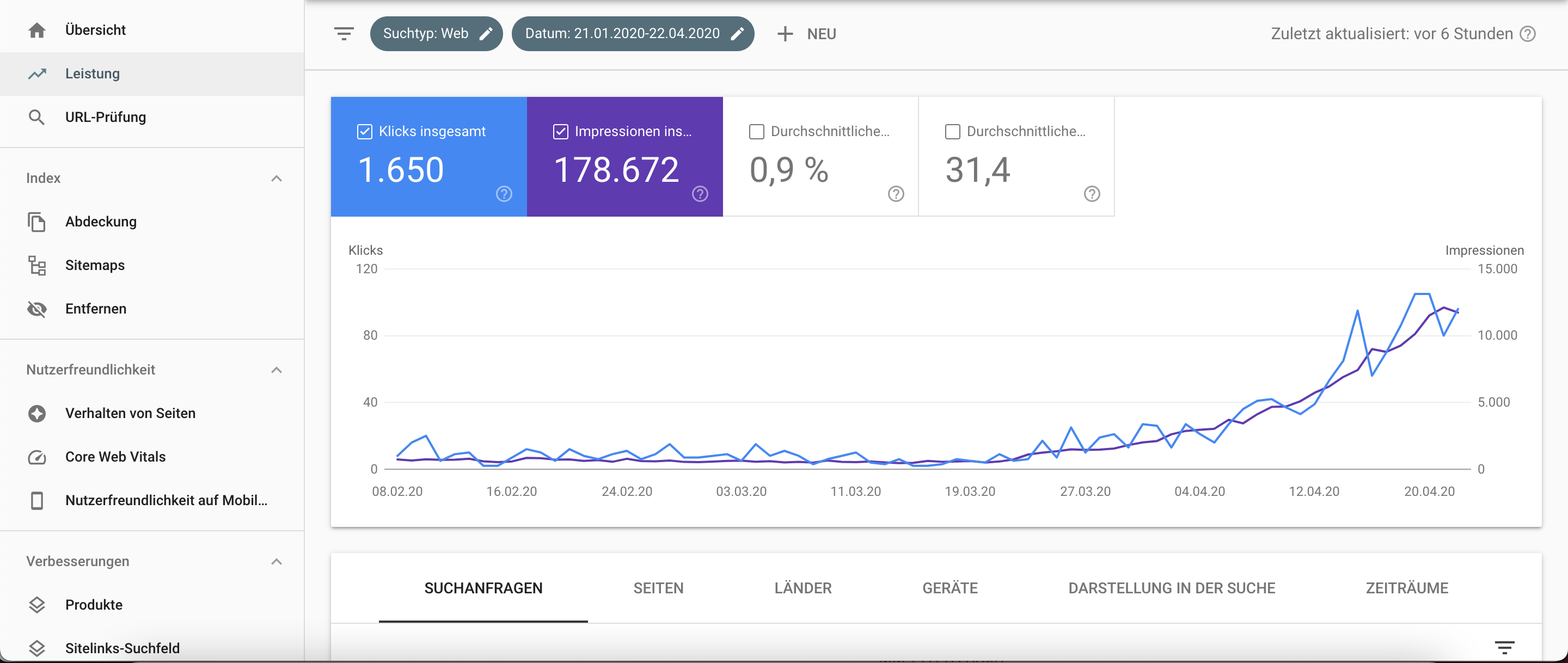Click the magnifier icon beside URL-Prüfung

click(x=37, y=117)
